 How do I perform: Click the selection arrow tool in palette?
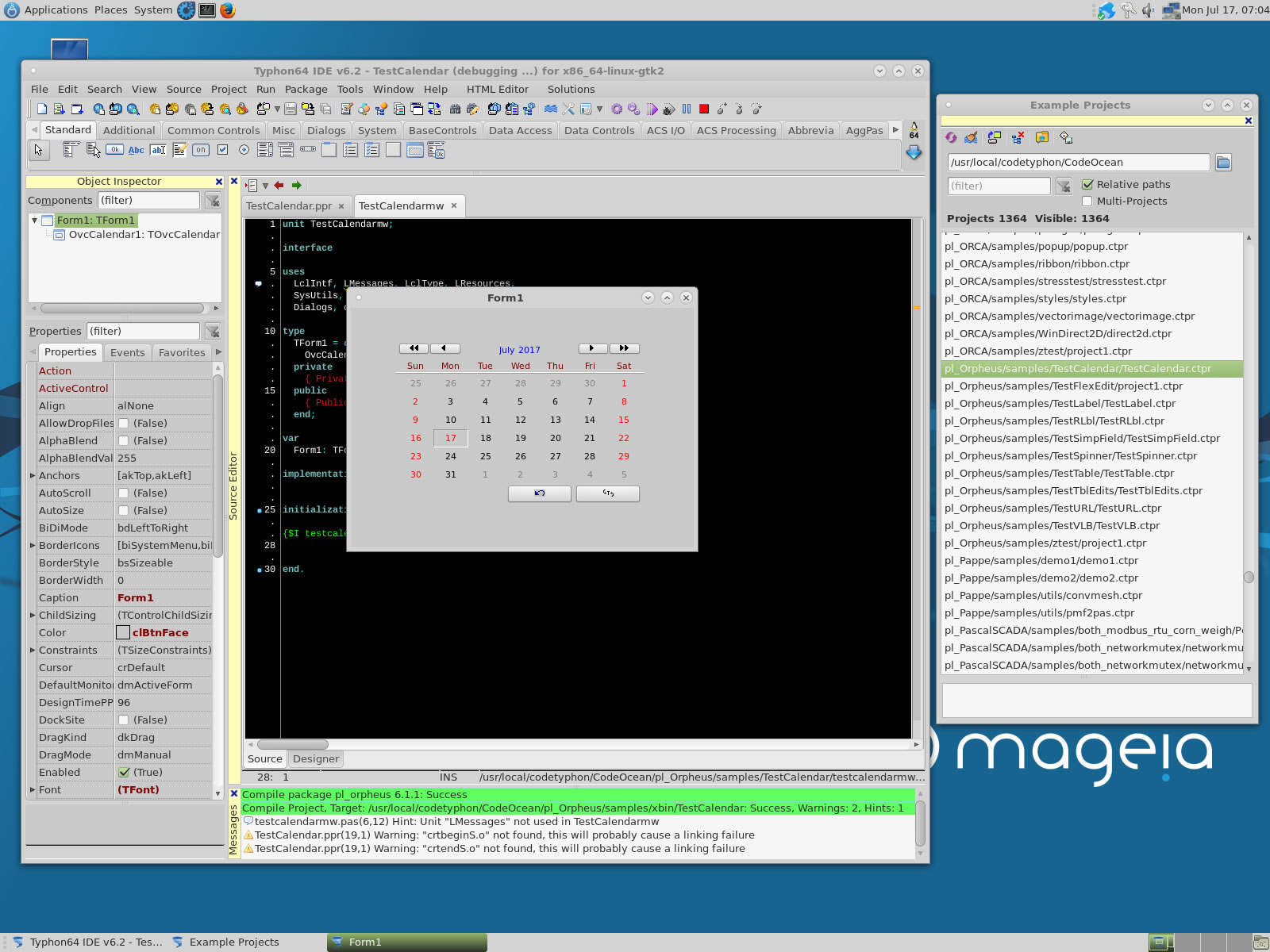(38, 150)
